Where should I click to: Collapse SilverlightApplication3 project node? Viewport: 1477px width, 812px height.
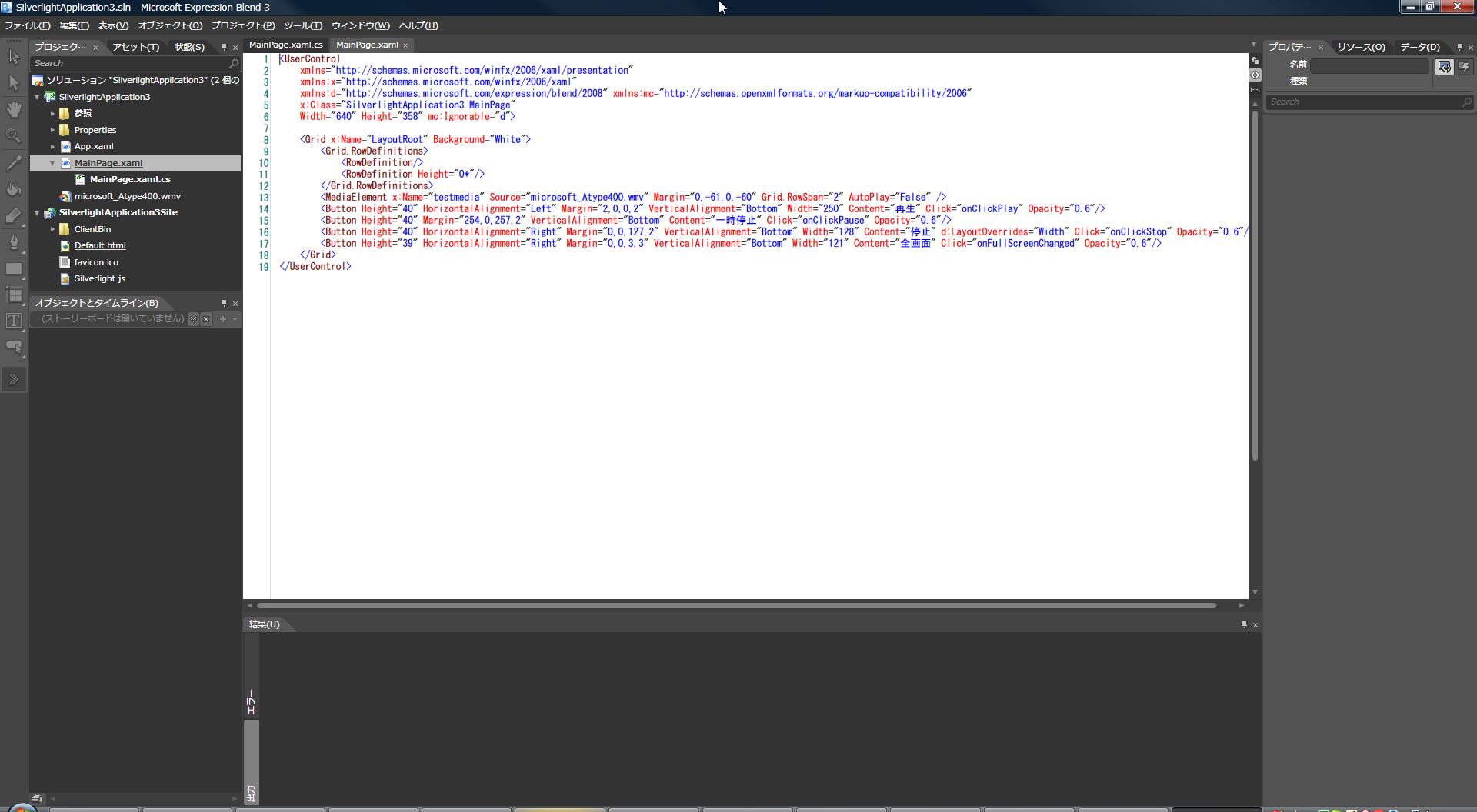click(x=37, y=97)
